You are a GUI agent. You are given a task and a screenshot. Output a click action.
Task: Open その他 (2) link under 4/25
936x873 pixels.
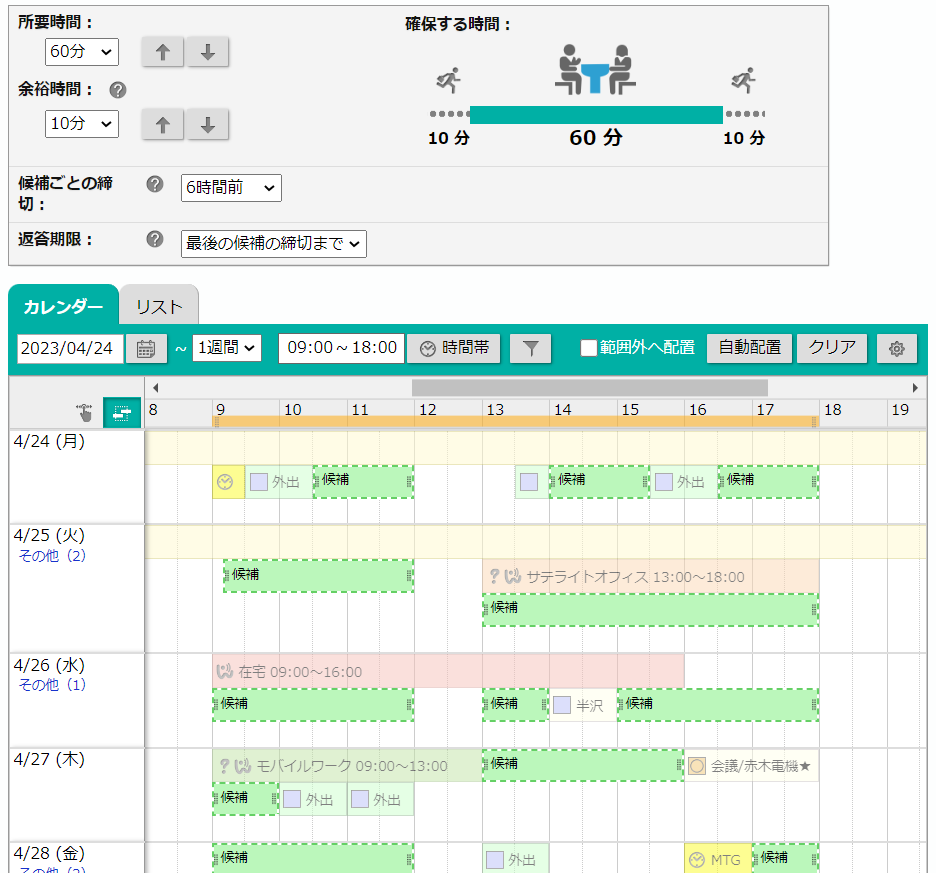click(x=52, y=556)
